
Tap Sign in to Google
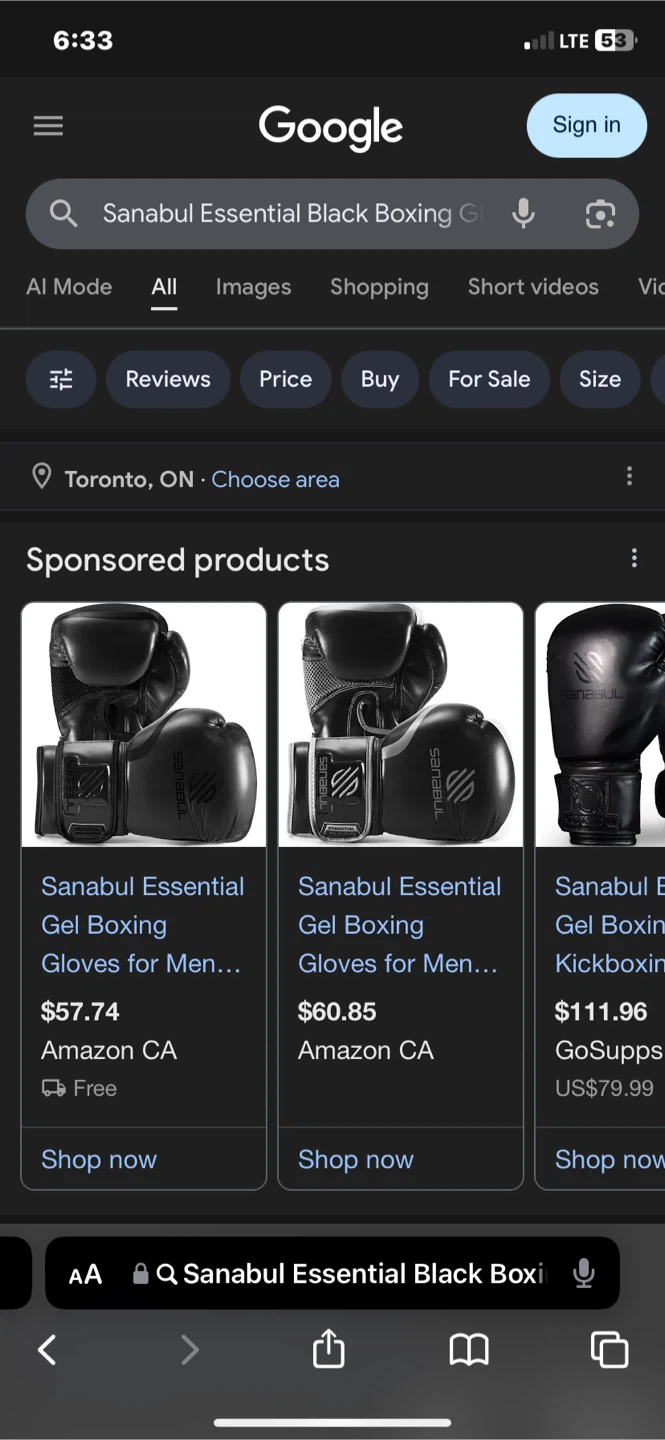click(x=586, y=125)
